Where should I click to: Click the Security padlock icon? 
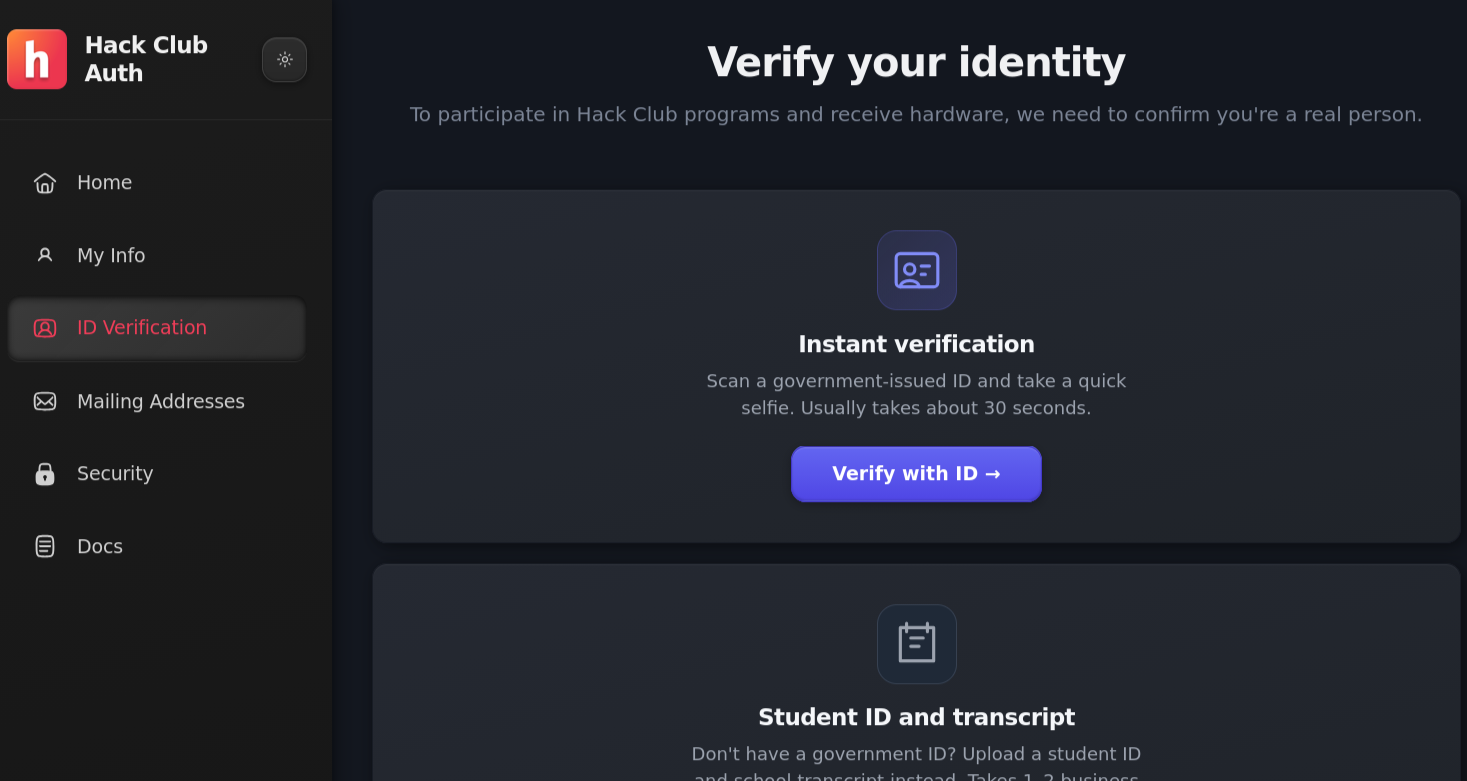[x=45, y=474]
